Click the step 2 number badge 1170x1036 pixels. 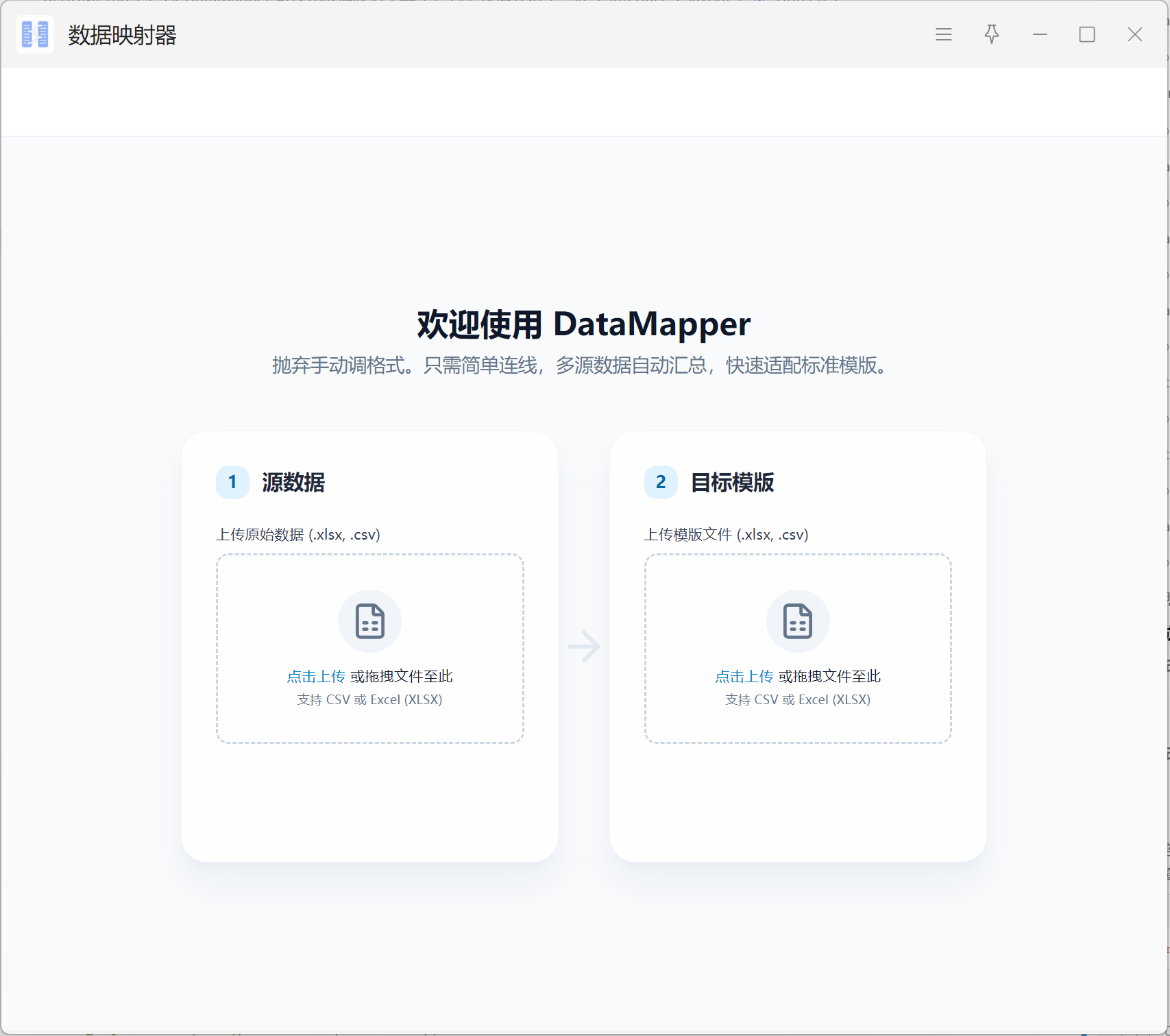(x=660, y=483)
